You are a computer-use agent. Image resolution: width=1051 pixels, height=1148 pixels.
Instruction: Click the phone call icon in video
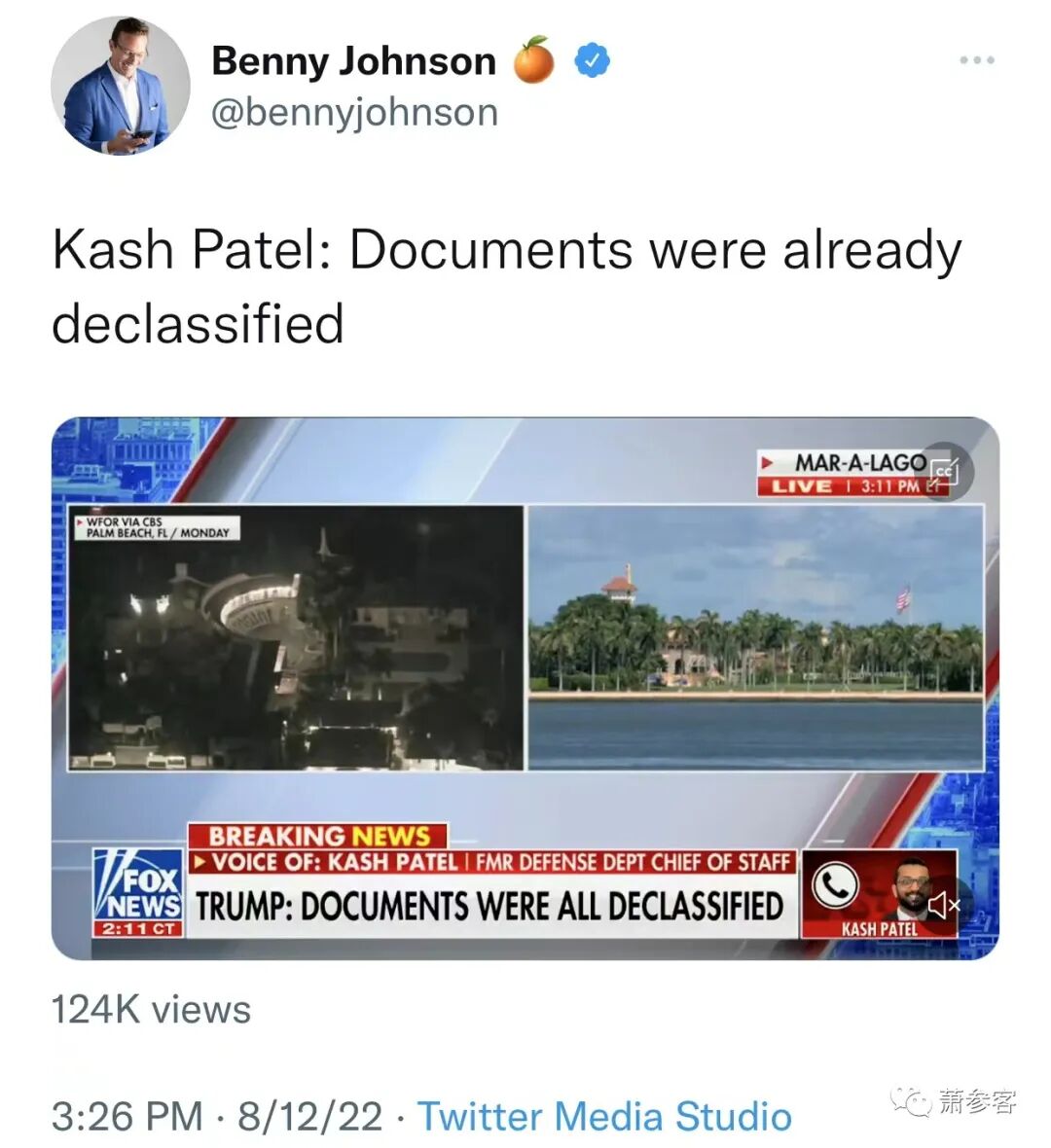coord(835,885)
